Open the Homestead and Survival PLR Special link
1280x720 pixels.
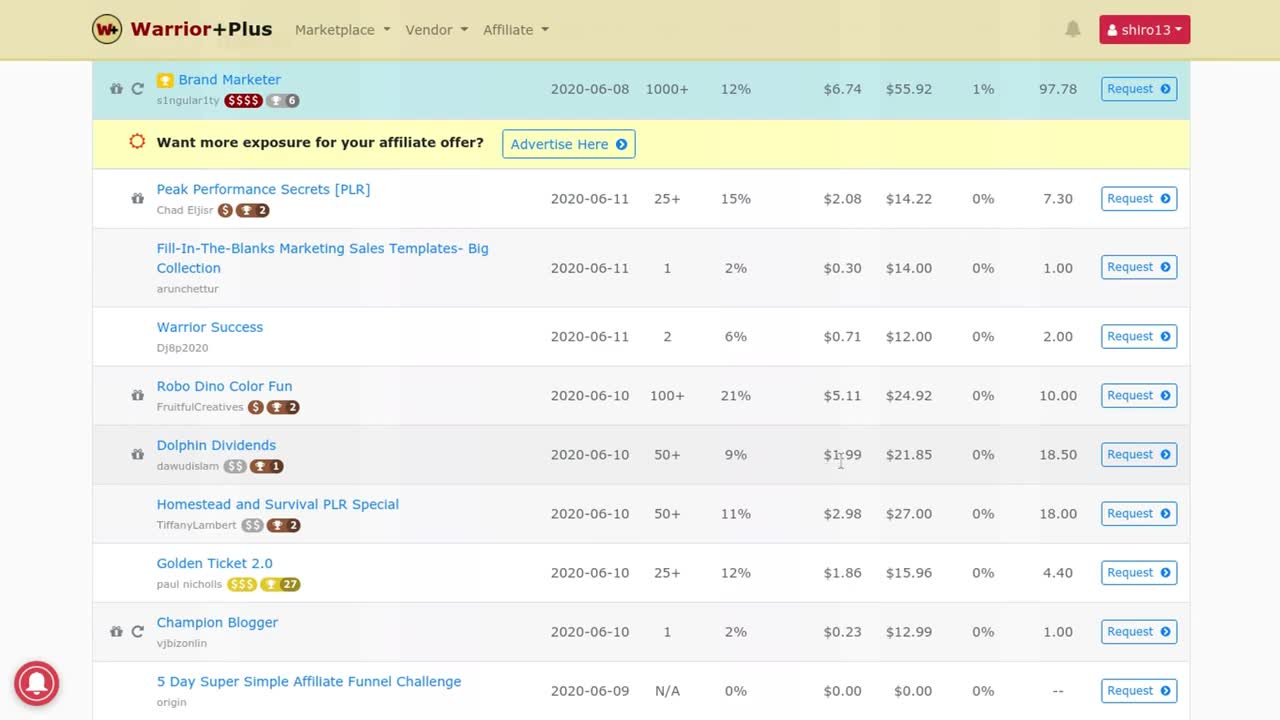pos(277,504)
